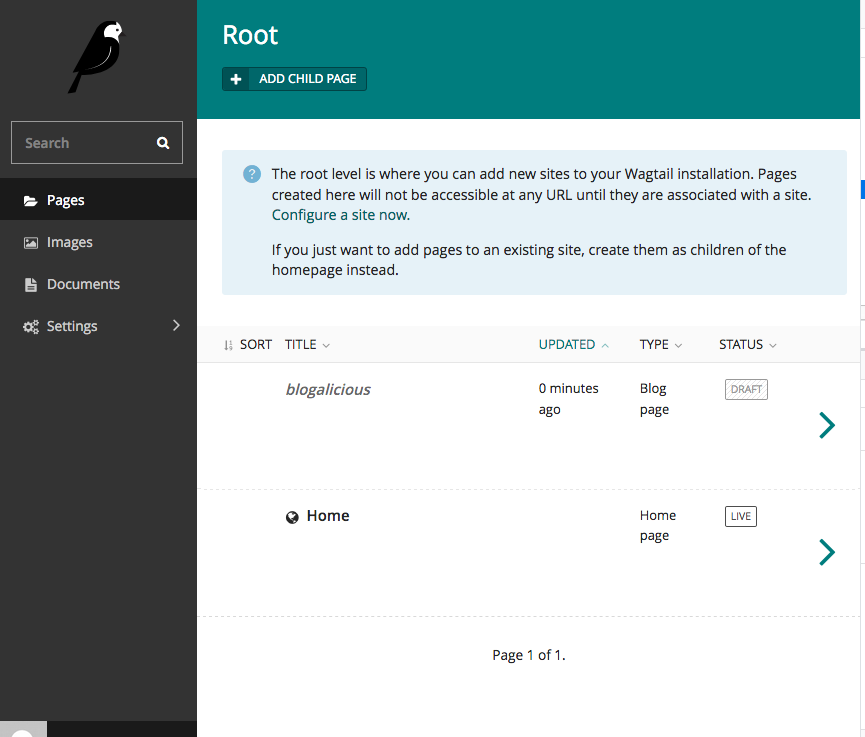Explore child pages of Home arrow
Screen dimensions: 865x737
tap(827, 552)
